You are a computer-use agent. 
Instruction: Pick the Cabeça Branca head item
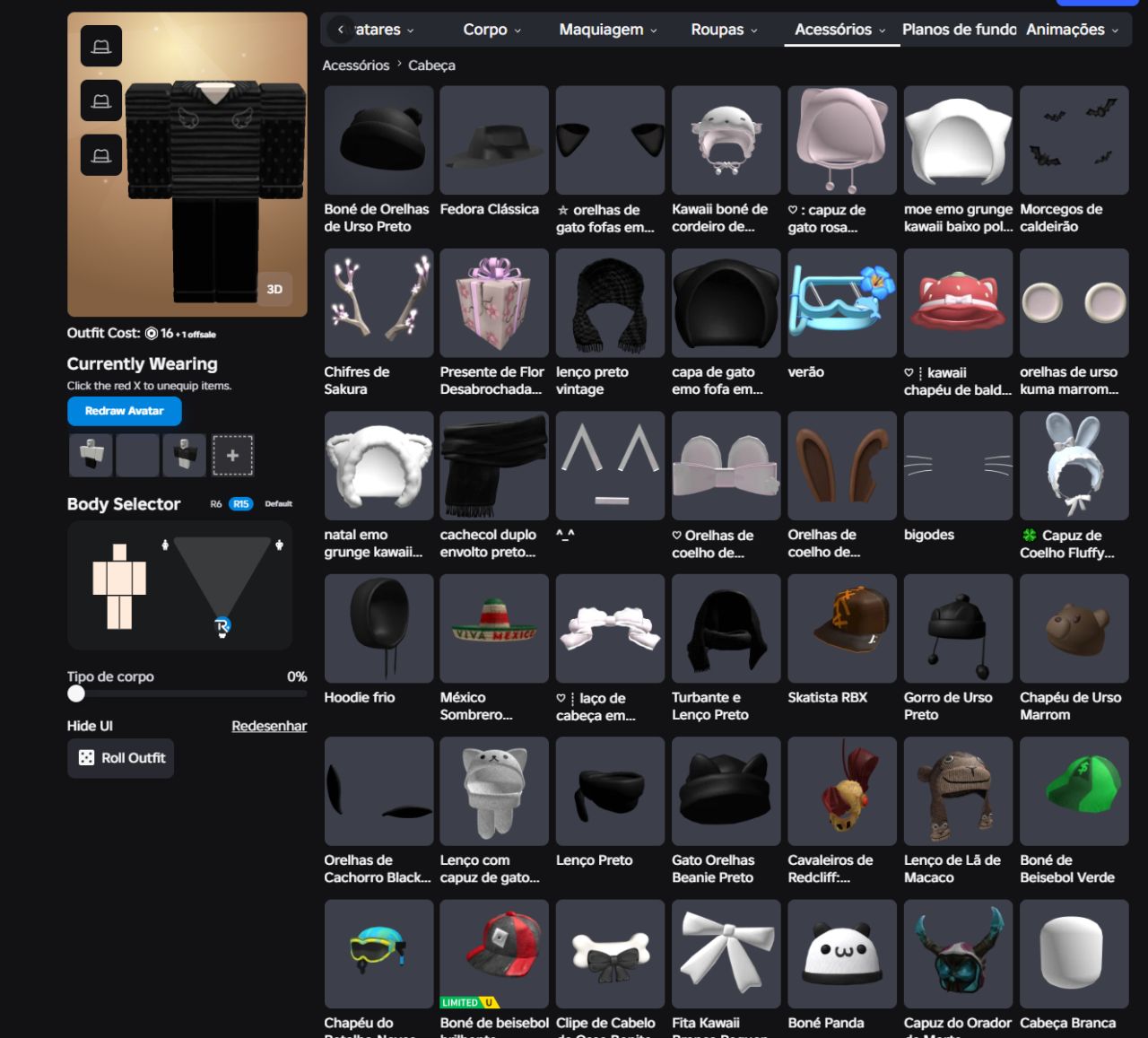pyautogui.click(x=1074, y=954)
